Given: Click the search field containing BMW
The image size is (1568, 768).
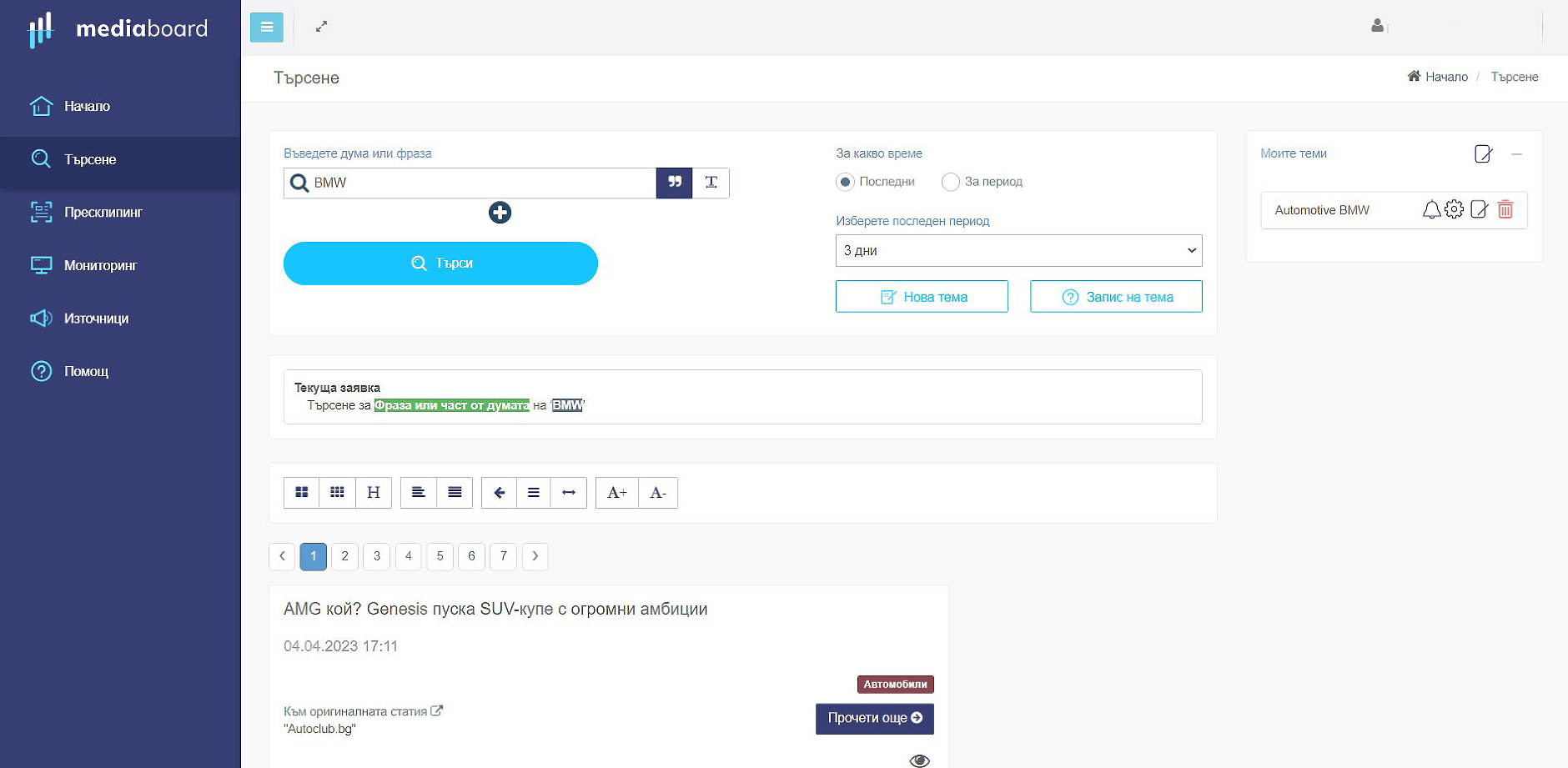Looking at the screenshot, I should click(x=470, y=183).
